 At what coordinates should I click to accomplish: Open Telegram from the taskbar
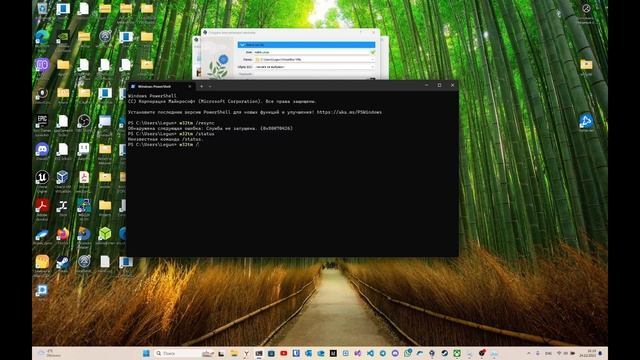[x=383, y=353]
